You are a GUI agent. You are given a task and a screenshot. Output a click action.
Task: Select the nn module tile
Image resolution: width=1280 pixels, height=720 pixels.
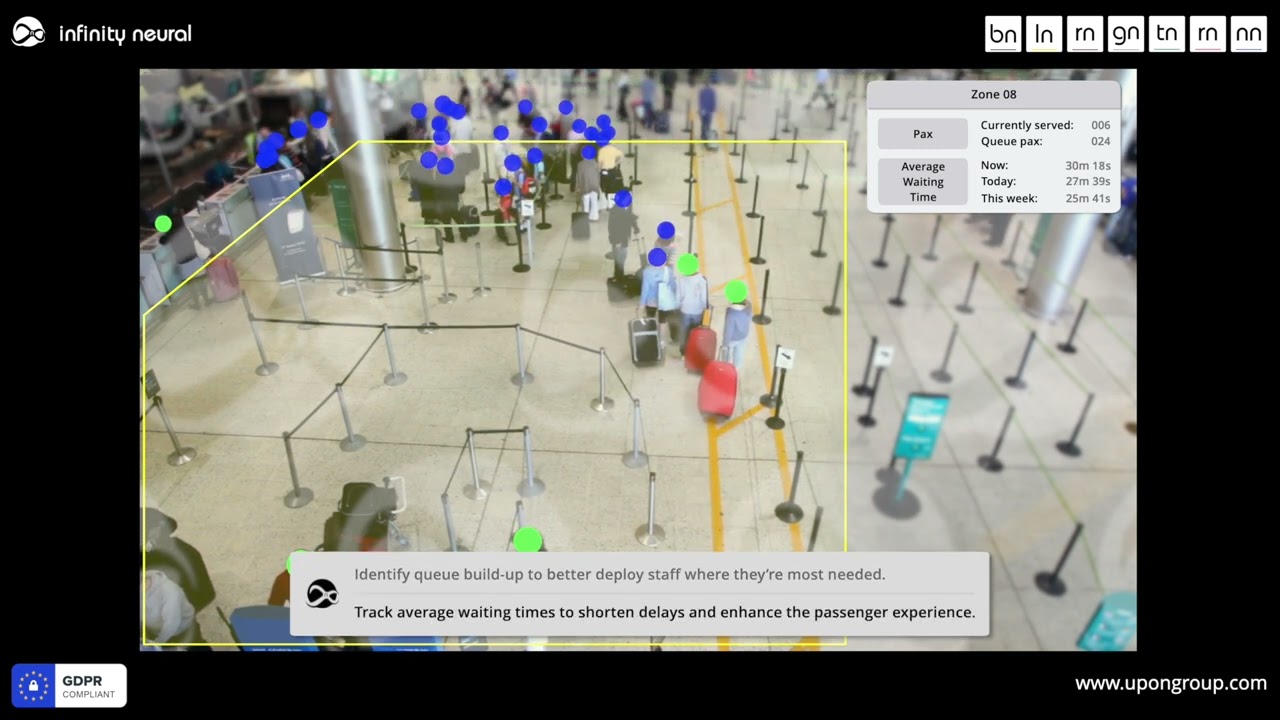click(x=1249, y=34)
